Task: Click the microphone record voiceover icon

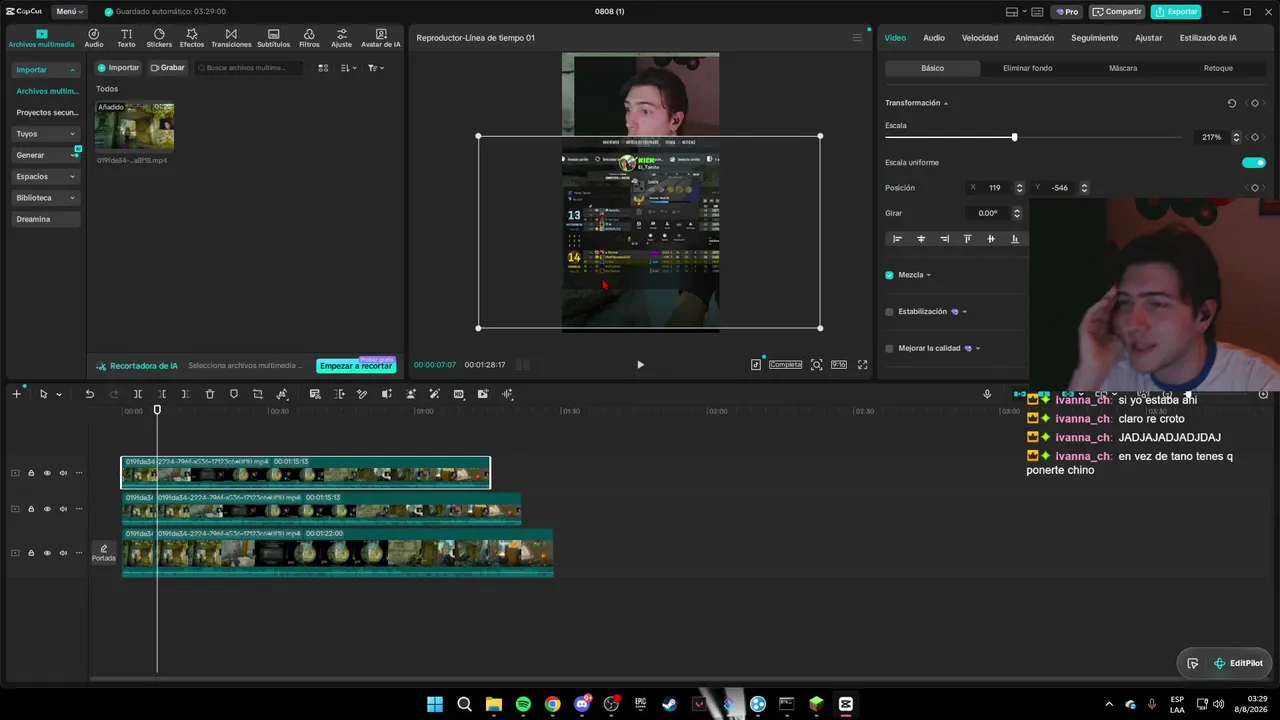Action: pyautogui.click(x=987, y=394)
